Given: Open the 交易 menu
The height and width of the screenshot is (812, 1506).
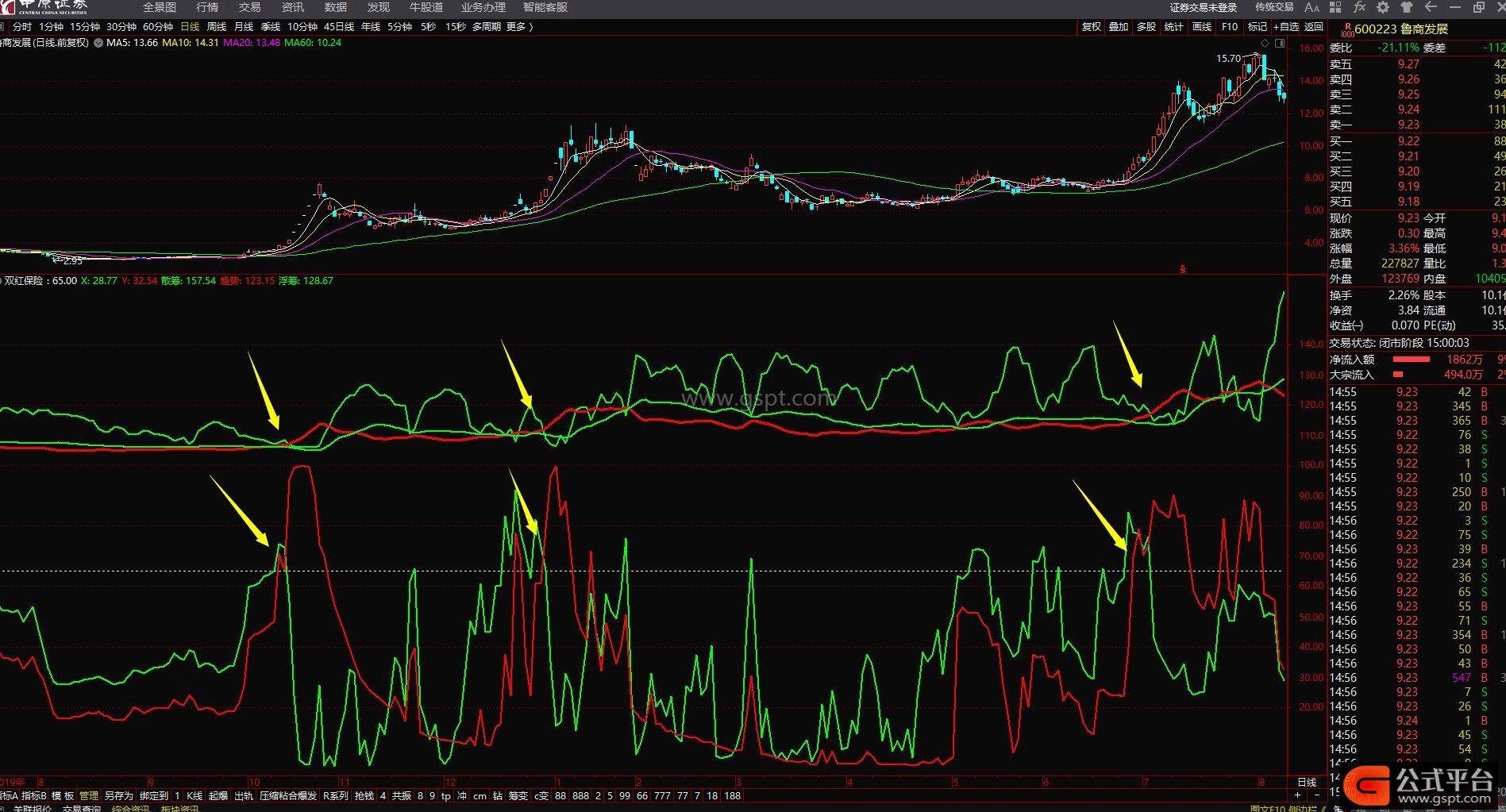Looking at the screenshot, I should coord(250,7).
